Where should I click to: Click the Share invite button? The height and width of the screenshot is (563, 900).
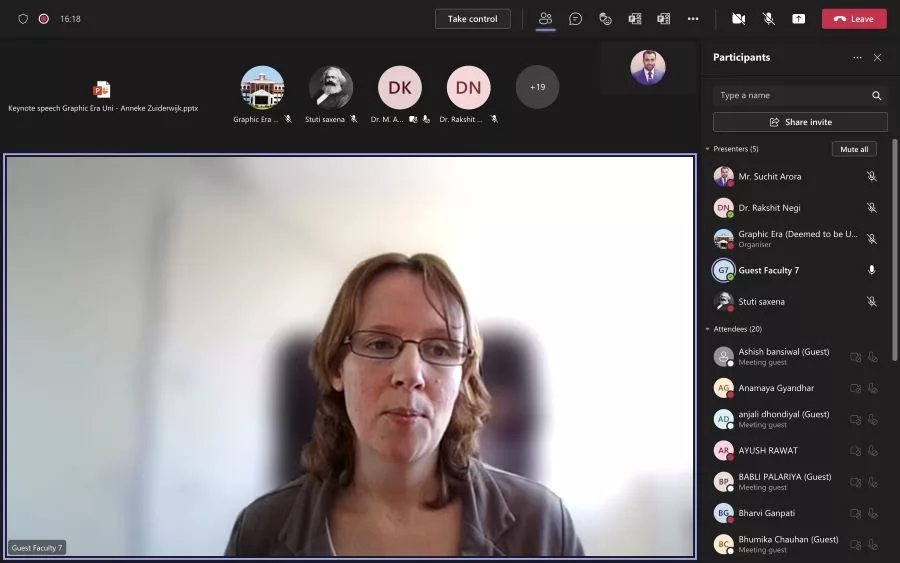point(800,122)
